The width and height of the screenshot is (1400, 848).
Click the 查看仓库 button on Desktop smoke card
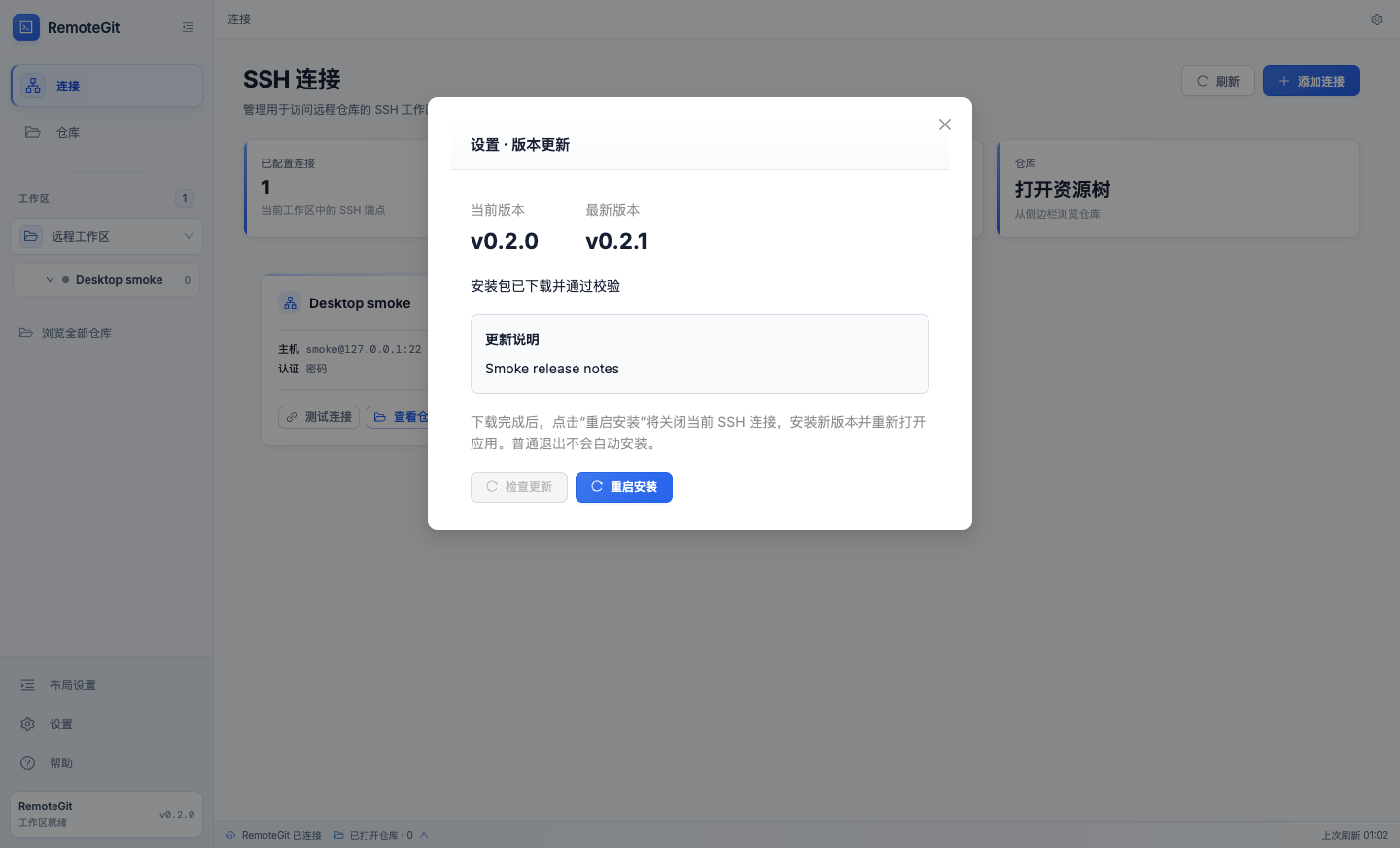click(398, 417)
